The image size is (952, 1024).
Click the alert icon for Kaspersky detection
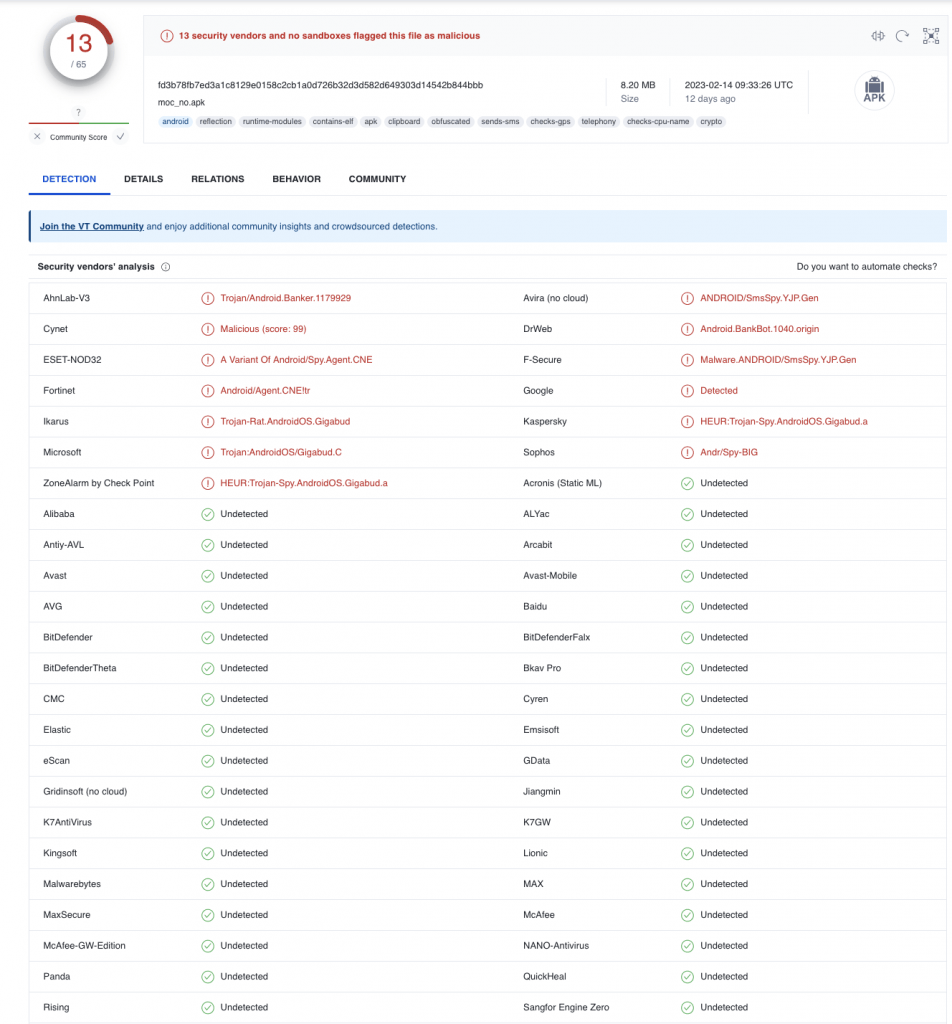click(687, 422)
